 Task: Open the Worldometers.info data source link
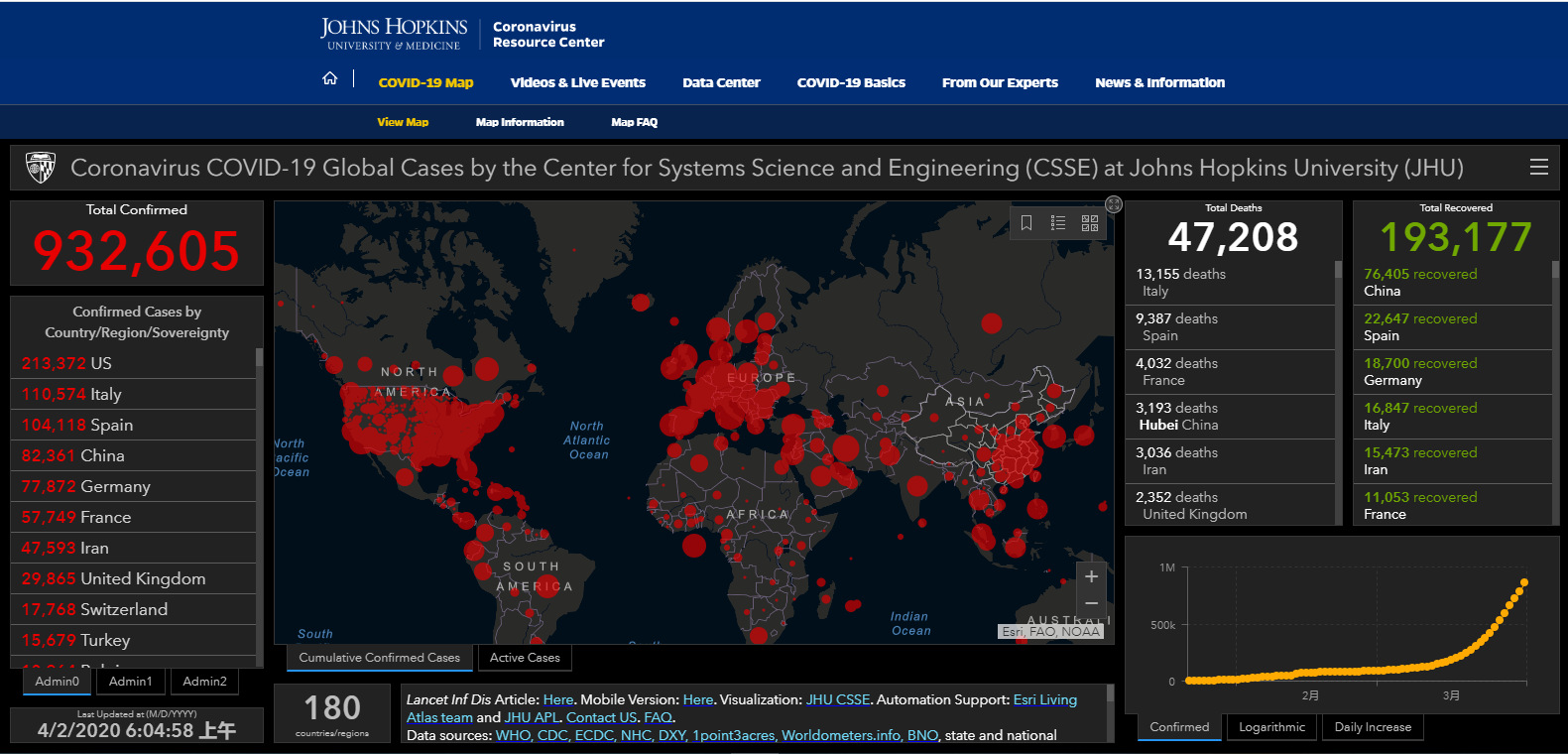842,735
